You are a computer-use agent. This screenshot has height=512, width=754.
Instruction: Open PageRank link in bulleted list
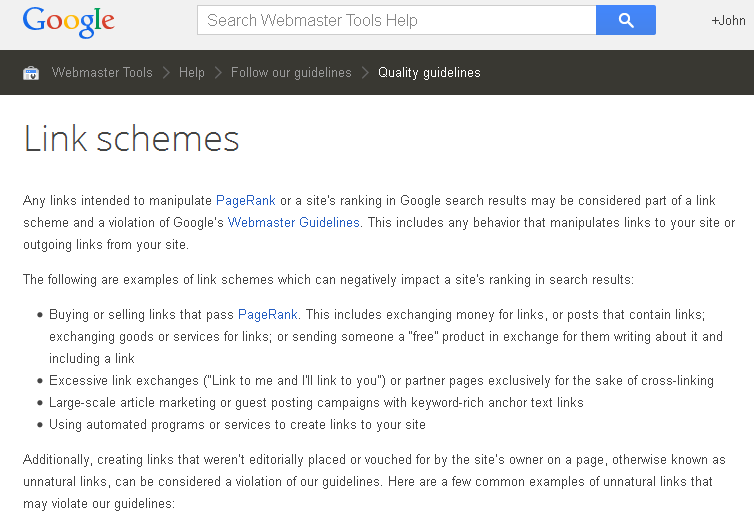click(x=268, y=314)
